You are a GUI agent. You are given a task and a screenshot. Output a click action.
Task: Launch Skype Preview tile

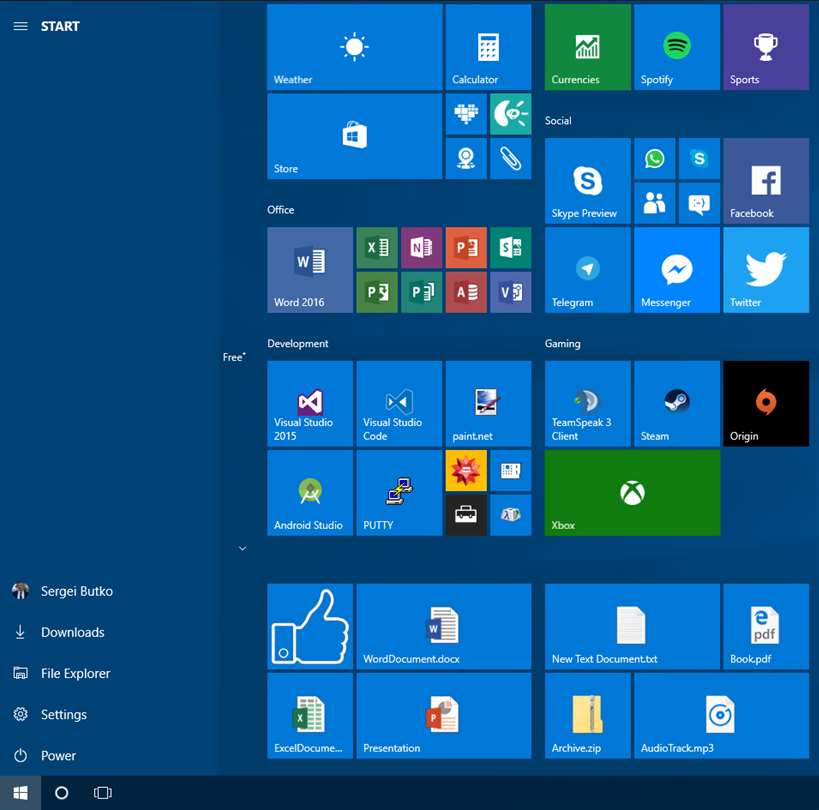[x=588, y=181]
